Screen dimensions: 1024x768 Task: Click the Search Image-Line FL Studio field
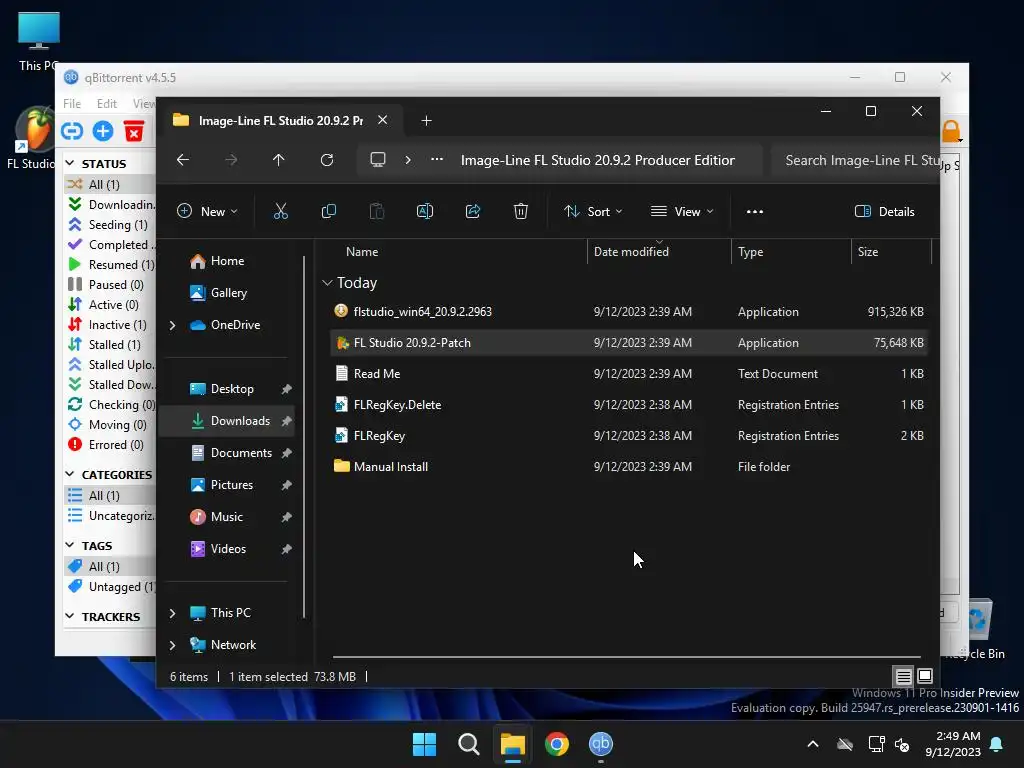(x=855, y=160)
